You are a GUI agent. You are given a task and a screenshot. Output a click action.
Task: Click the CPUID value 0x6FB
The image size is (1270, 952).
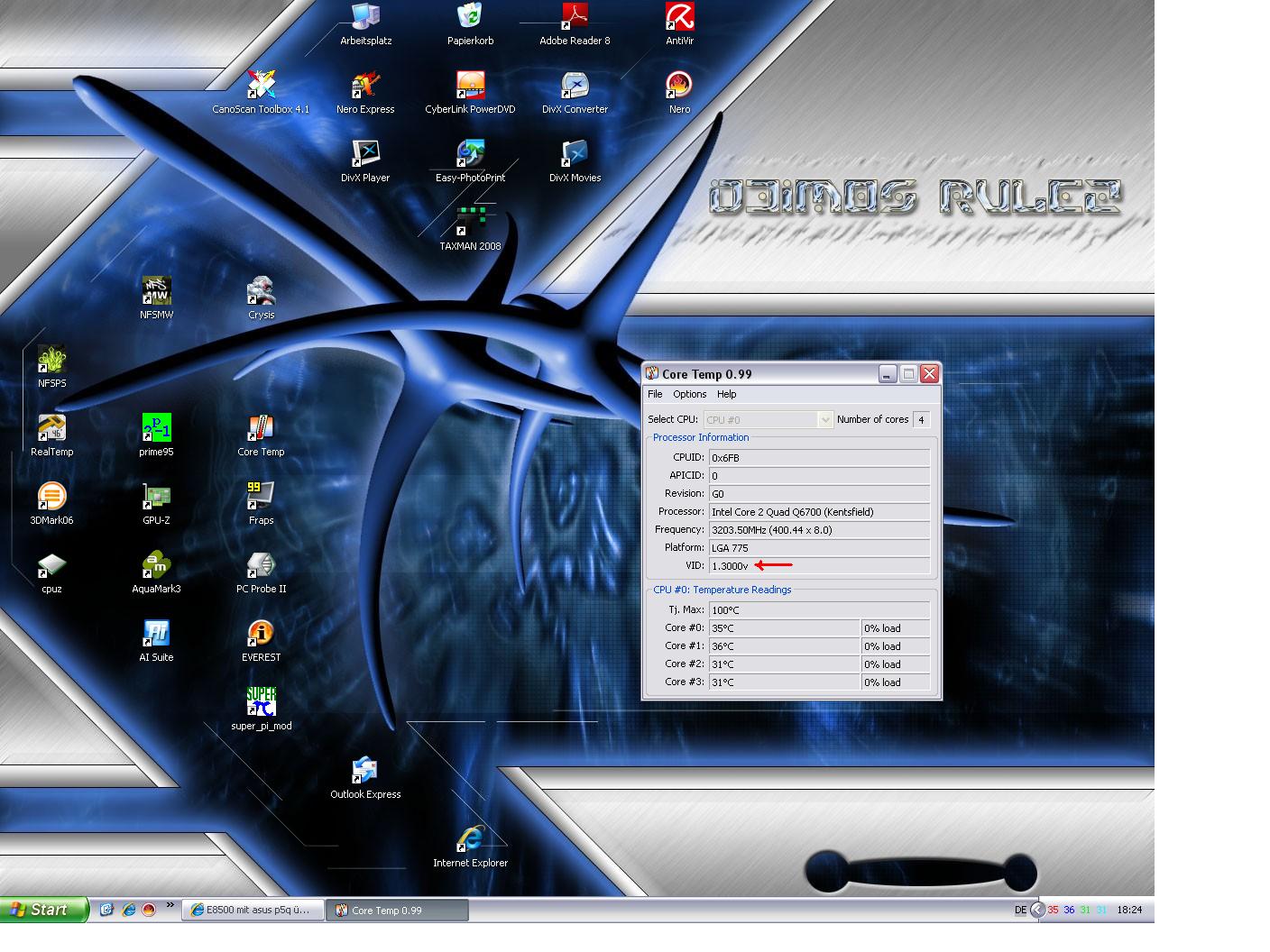(819, 458)
